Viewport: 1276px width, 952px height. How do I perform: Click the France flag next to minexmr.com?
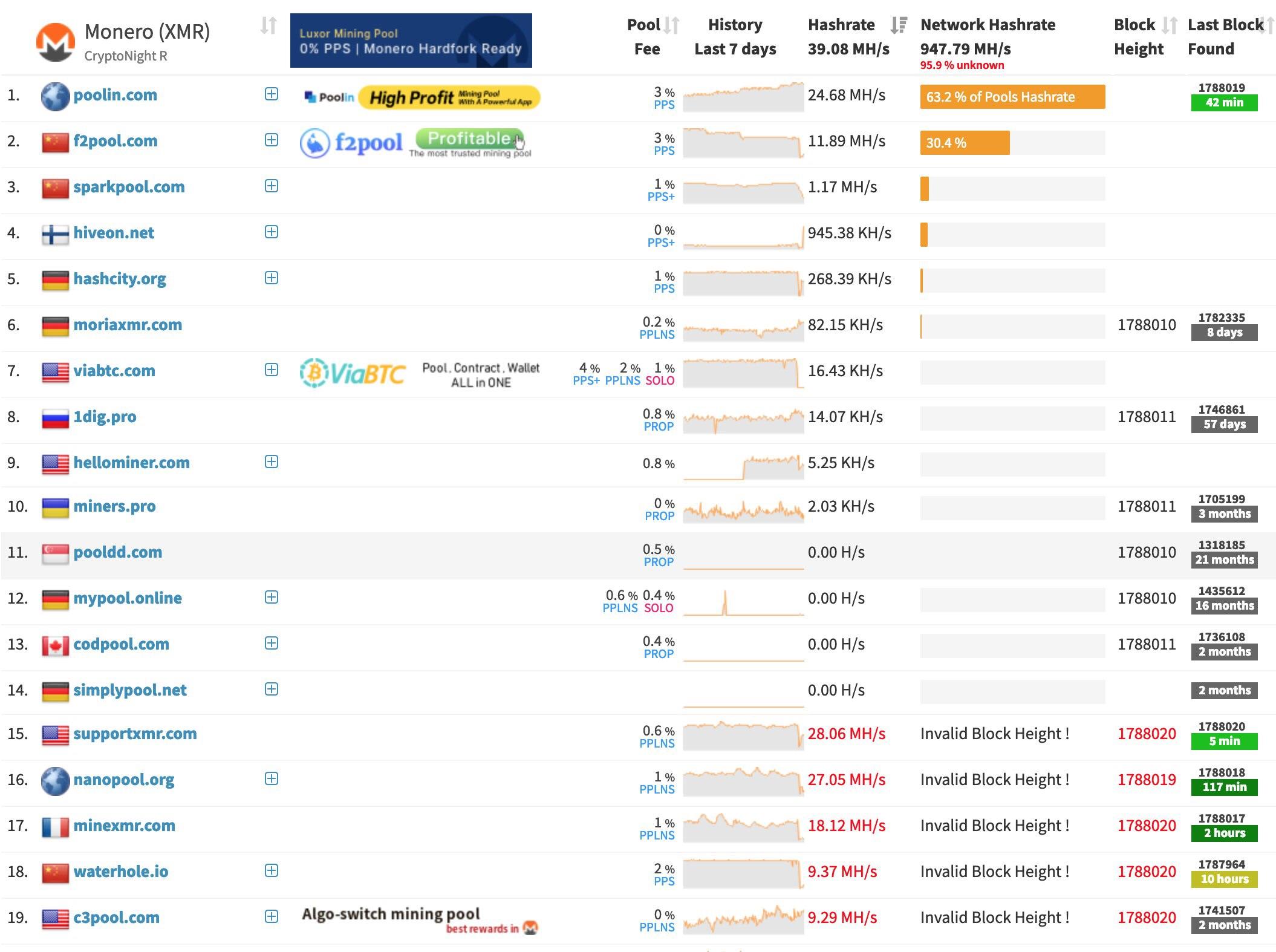pos(56,827)
